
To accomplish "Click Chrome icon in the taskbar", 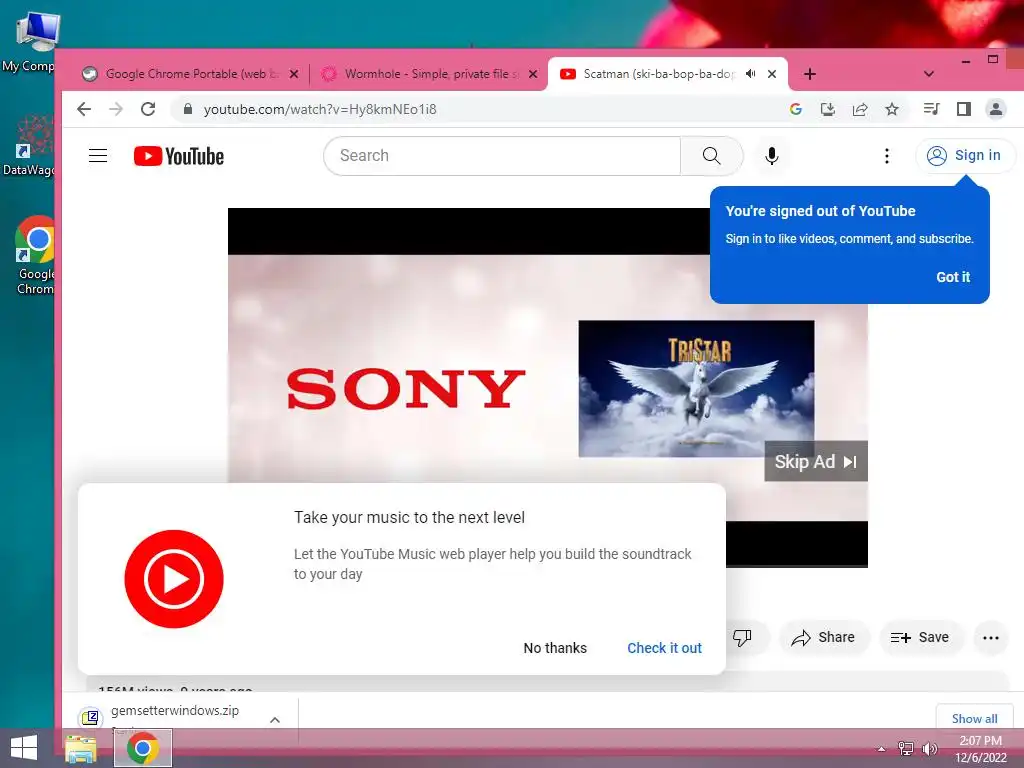I will (143, 748).
